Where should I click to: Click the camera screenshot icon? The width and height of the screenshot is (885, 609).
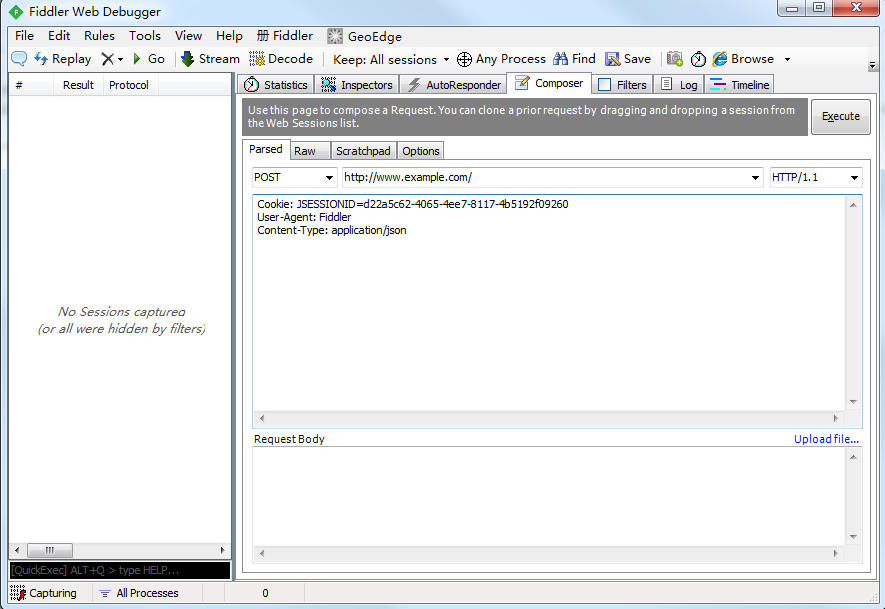click(x=674, y=59)
